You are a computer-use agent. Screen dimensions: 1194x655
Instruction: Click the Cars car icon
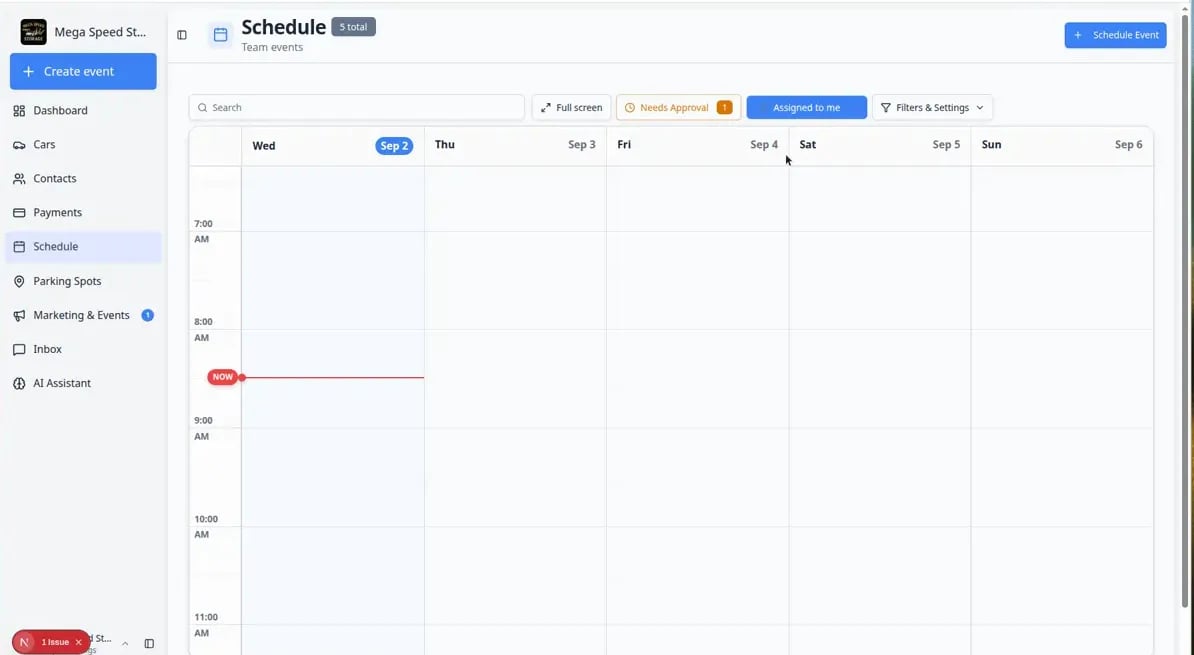point(19,145)
